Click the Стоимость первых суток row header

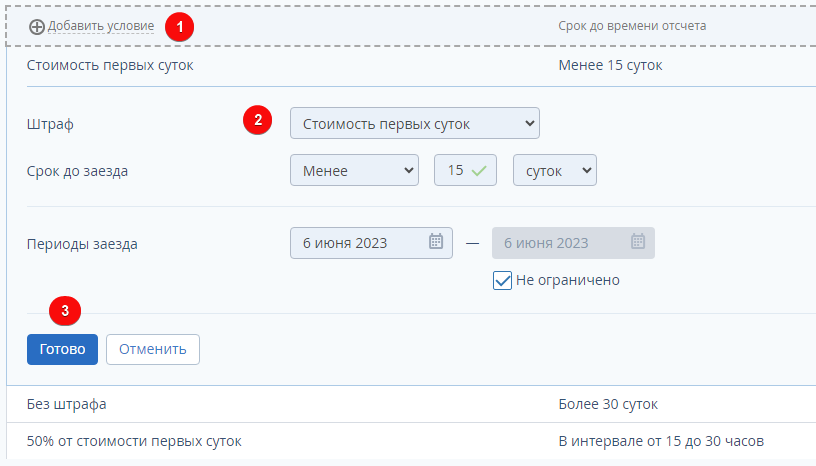pyautogui.click(x=110, y=66)
